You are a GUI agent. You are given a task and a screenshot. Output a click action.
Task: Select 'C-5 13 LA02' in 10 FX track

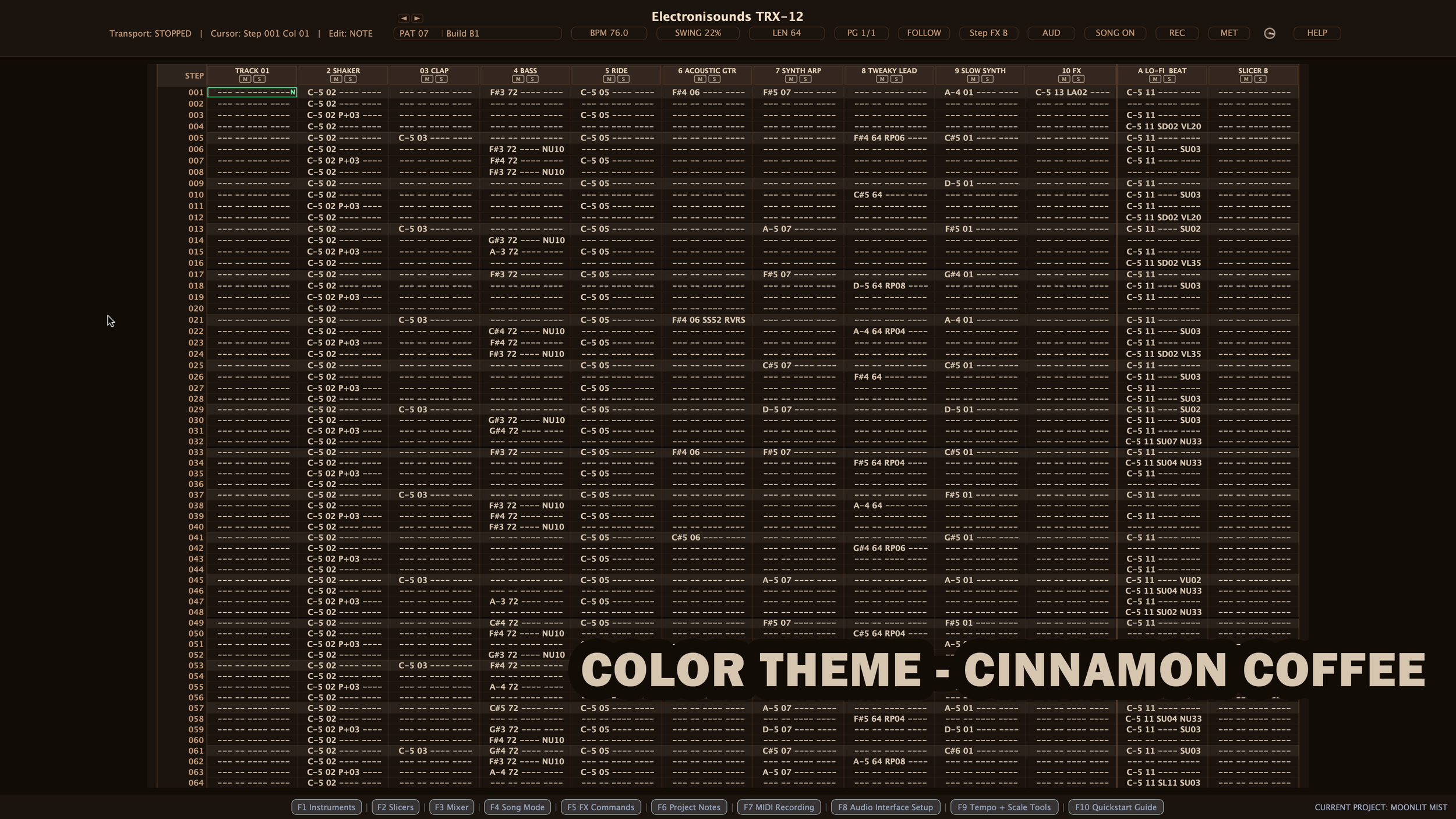[x=1072, y=92]
